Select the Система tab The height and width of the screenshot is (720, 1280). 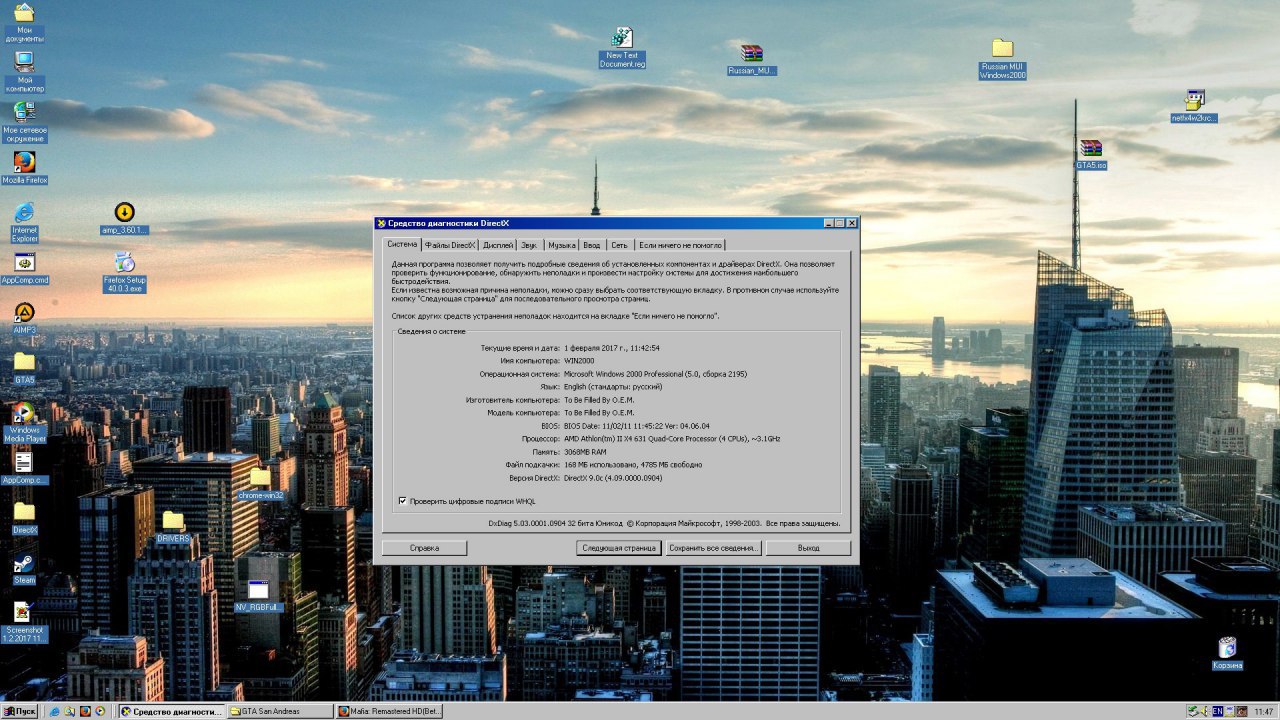point(402,244)
